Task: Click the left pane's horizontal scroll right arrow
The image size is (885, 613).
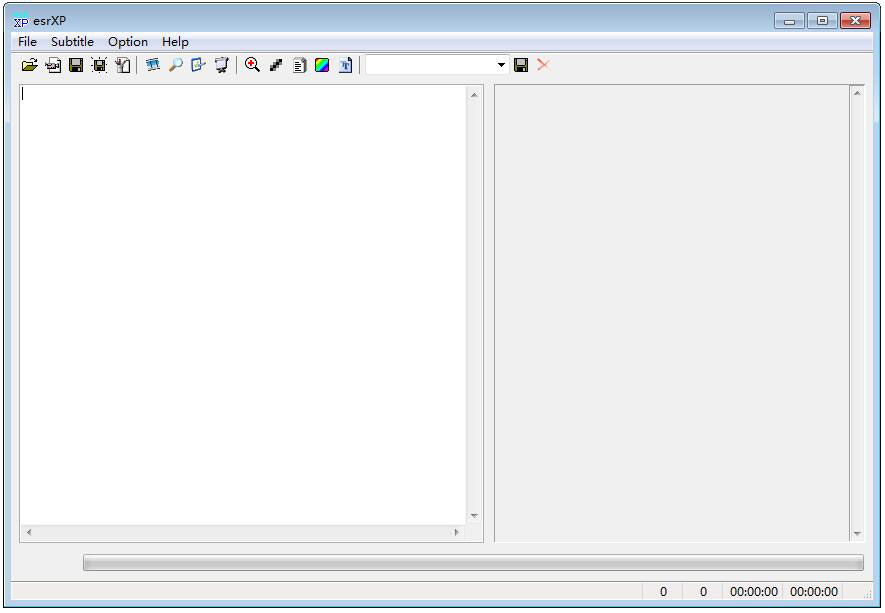Action: 457,533
